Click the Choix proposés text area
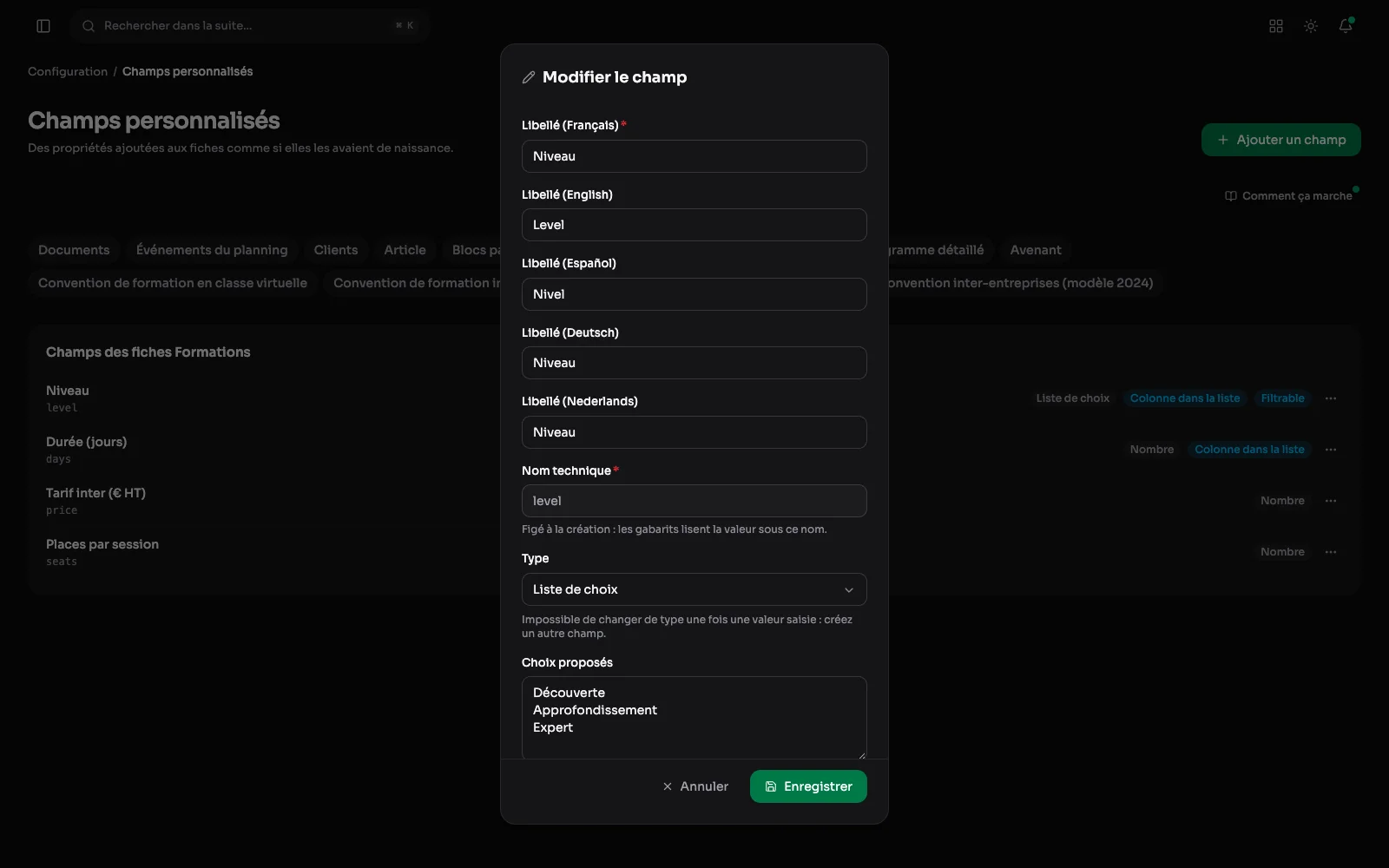The image size is (1389, 868). click(694, 718)
